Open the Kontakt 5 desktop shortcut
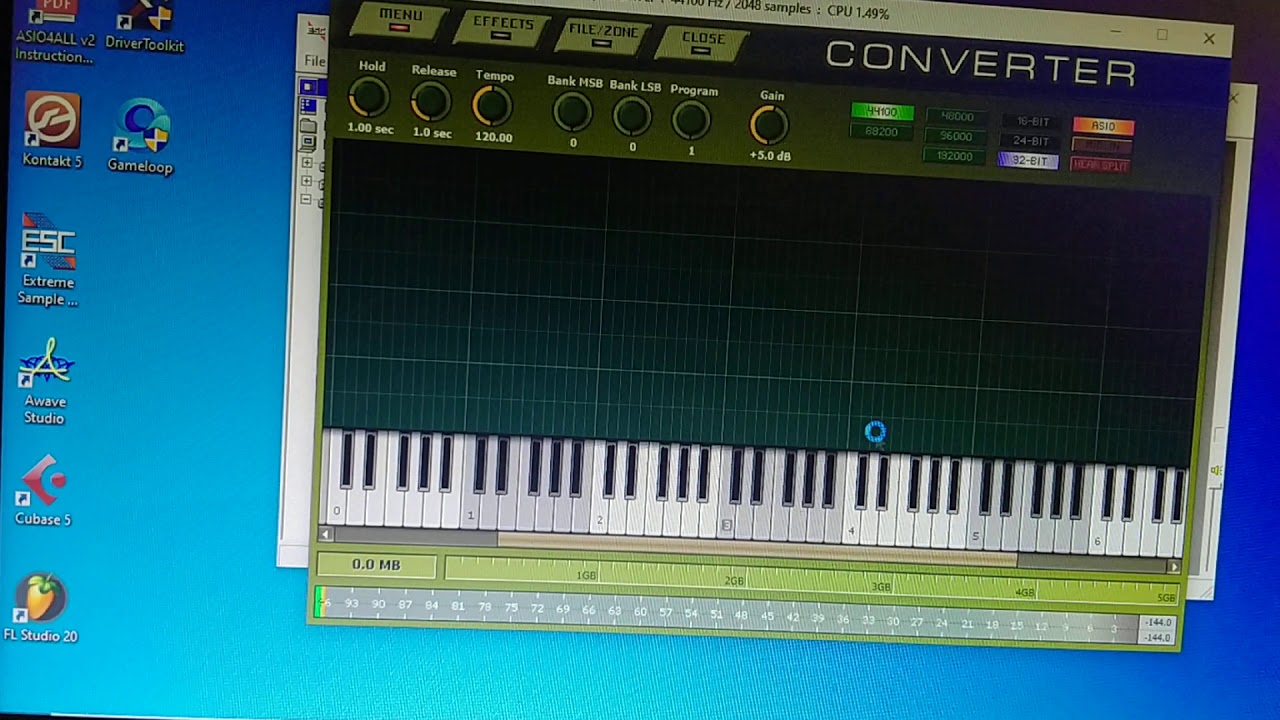The image size is (1280, 720). pyautogui.click(x=52, y=130)
